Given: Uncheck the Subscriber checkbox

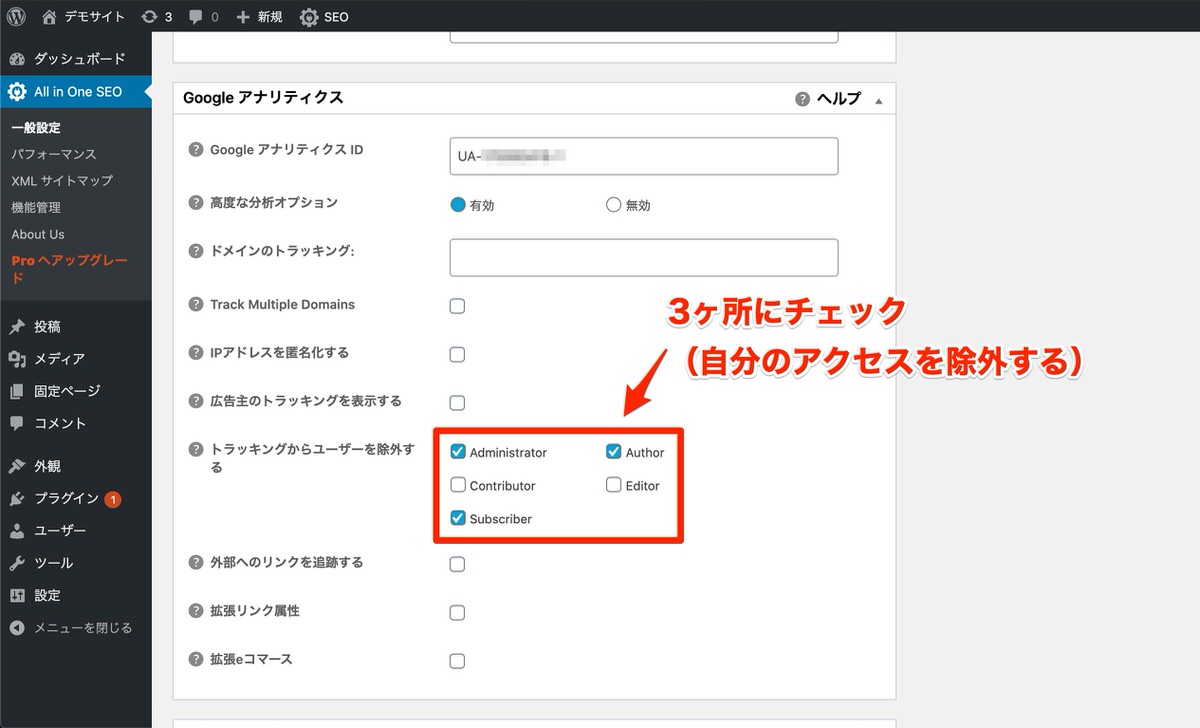Looking at the screenshot, I should 458,518.
